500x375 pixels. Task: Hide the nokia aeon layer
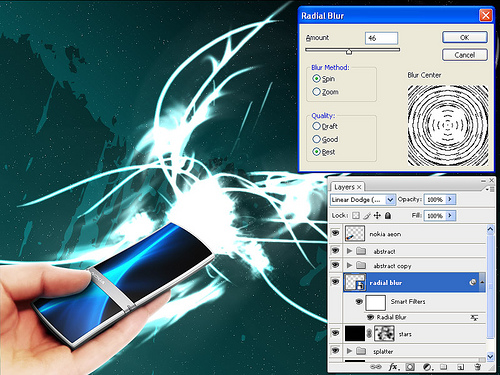coord(335,233)
